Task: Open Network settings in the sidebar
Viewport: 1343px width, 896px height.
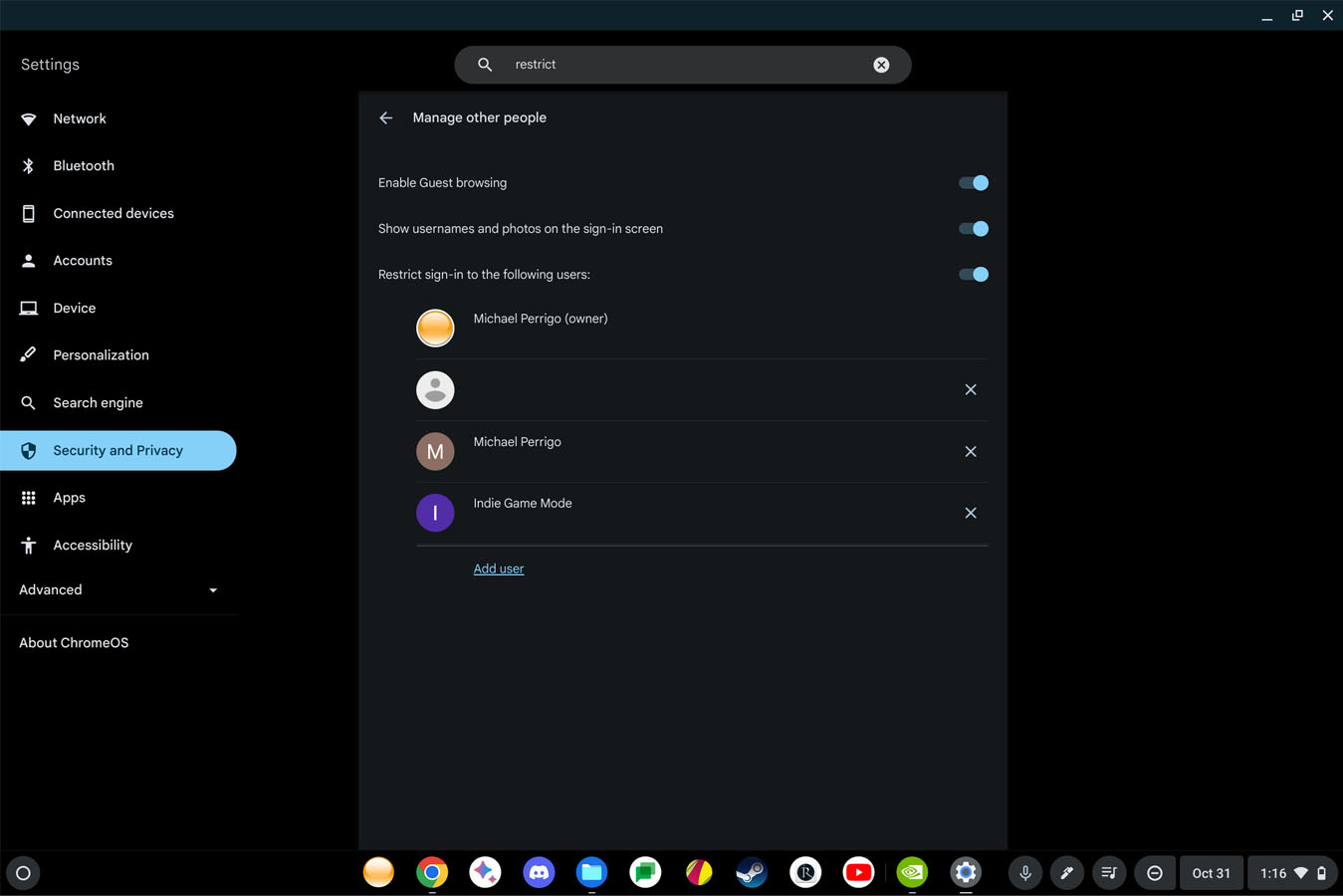Action: [118, 118]
